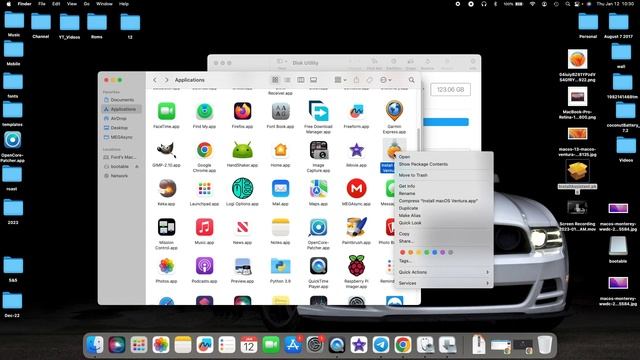Switch Finder to list view

(287, 80)
